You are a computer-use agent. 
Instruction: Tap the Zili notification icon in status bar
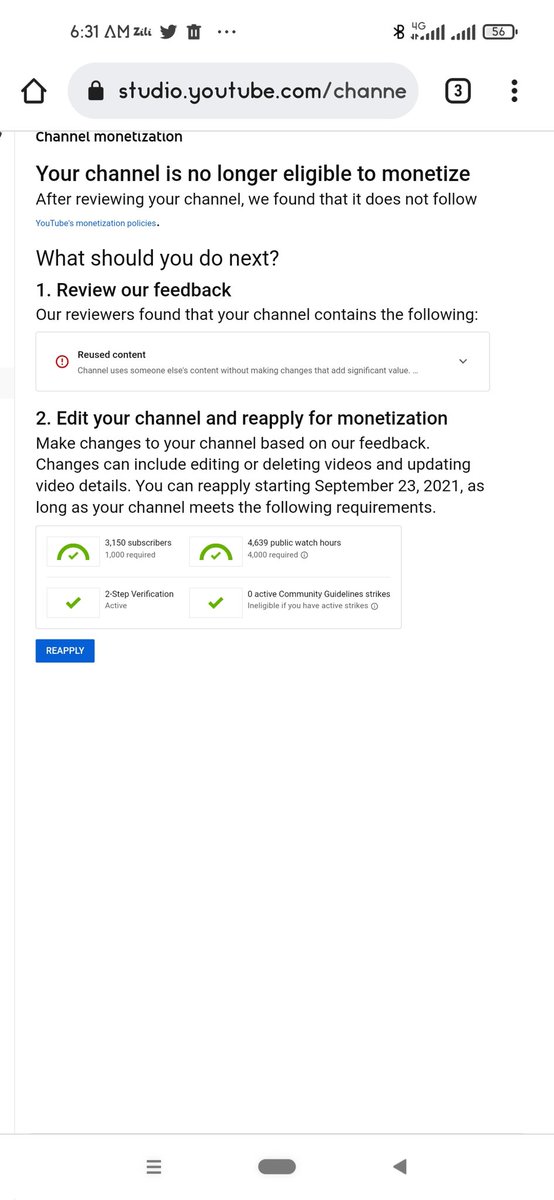pyautogui.click(x=144, y=32)
